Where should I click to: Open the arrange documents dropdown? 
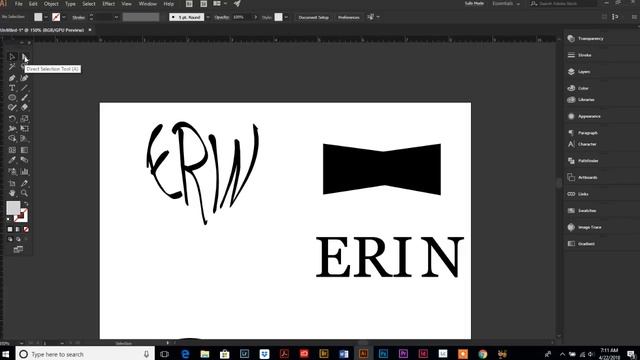(x=219, y=4)
